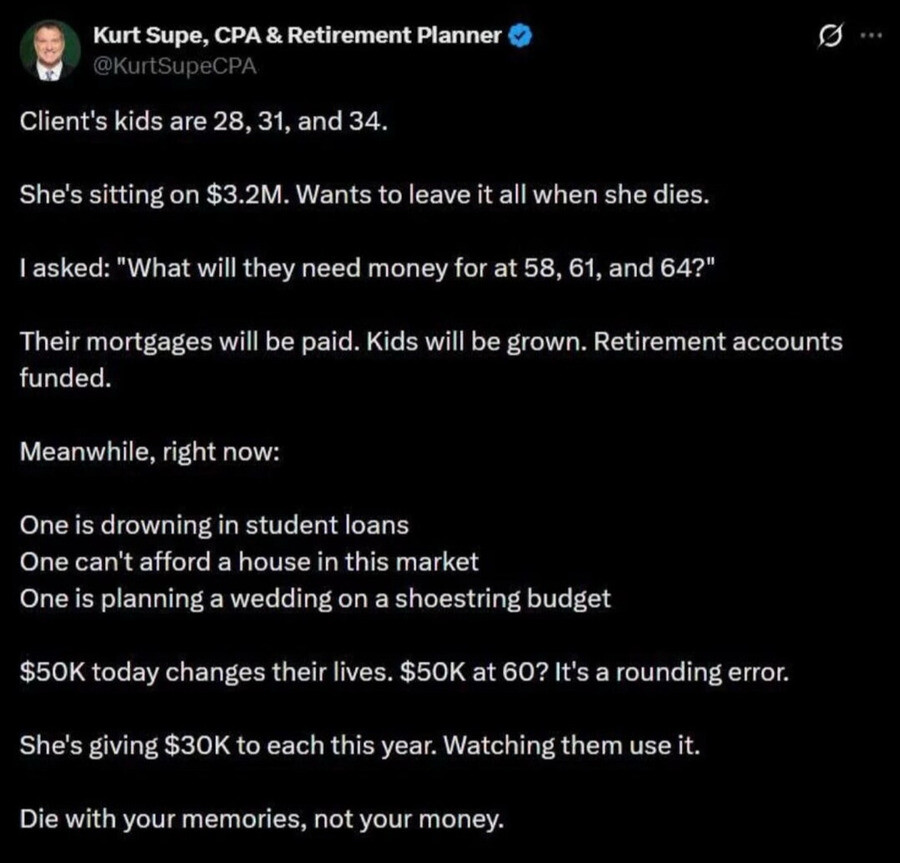
Task: Click the sentence about sitting on $3.2M
Action: (364, 195)
